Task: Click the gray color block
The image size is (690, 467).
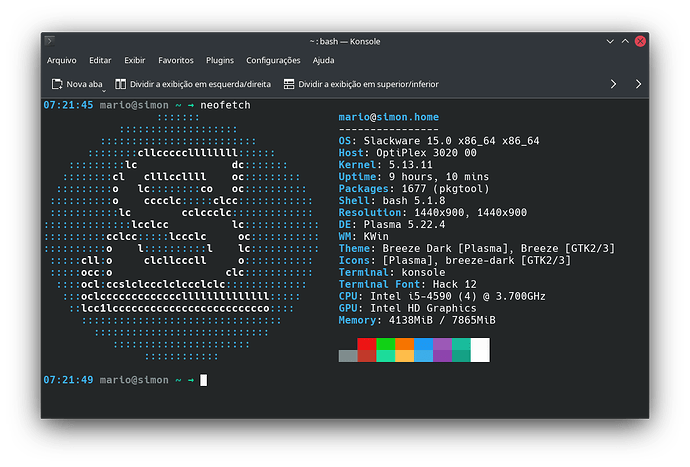Action: tap(348, 356)
